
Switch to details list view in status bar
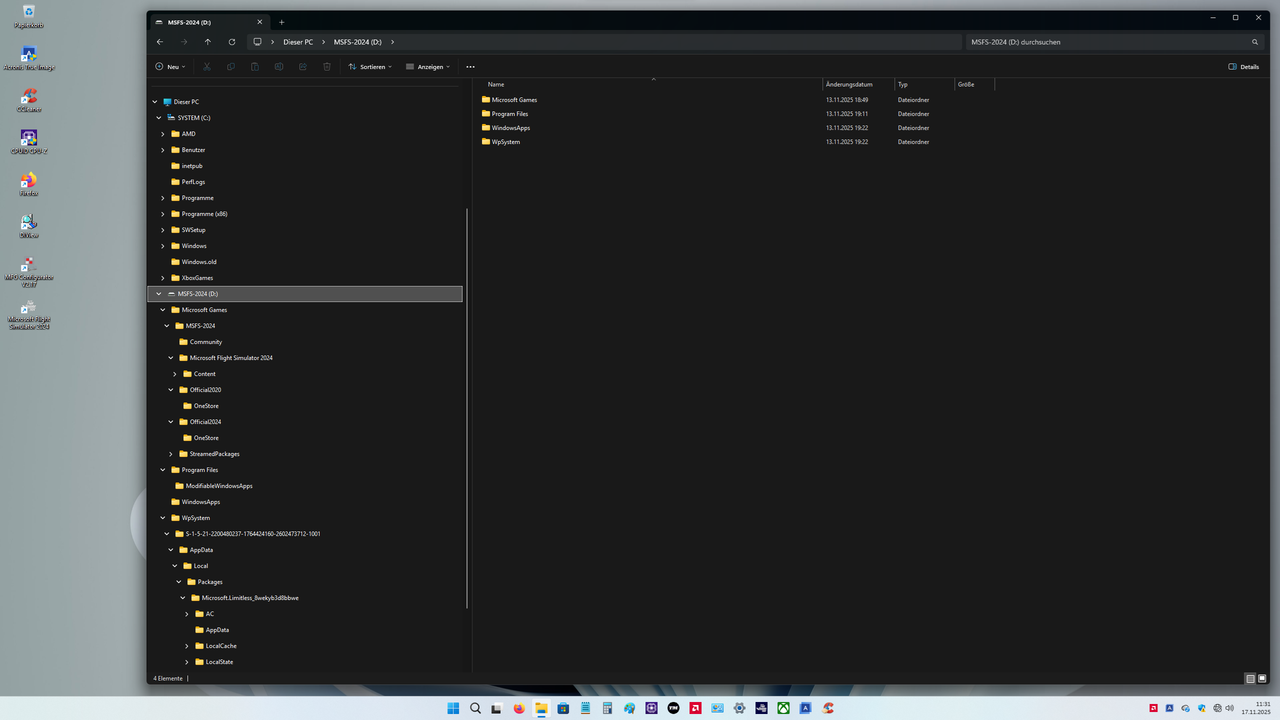[x=1250, y=678]
